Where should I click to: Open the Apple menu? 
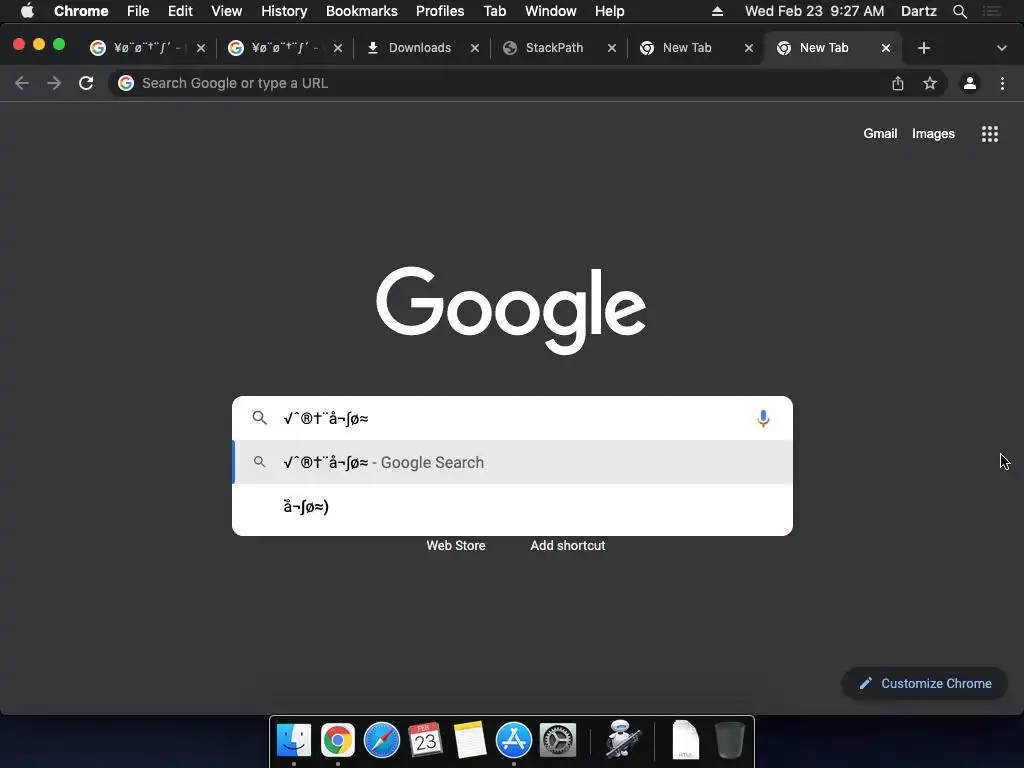point(27,11)
